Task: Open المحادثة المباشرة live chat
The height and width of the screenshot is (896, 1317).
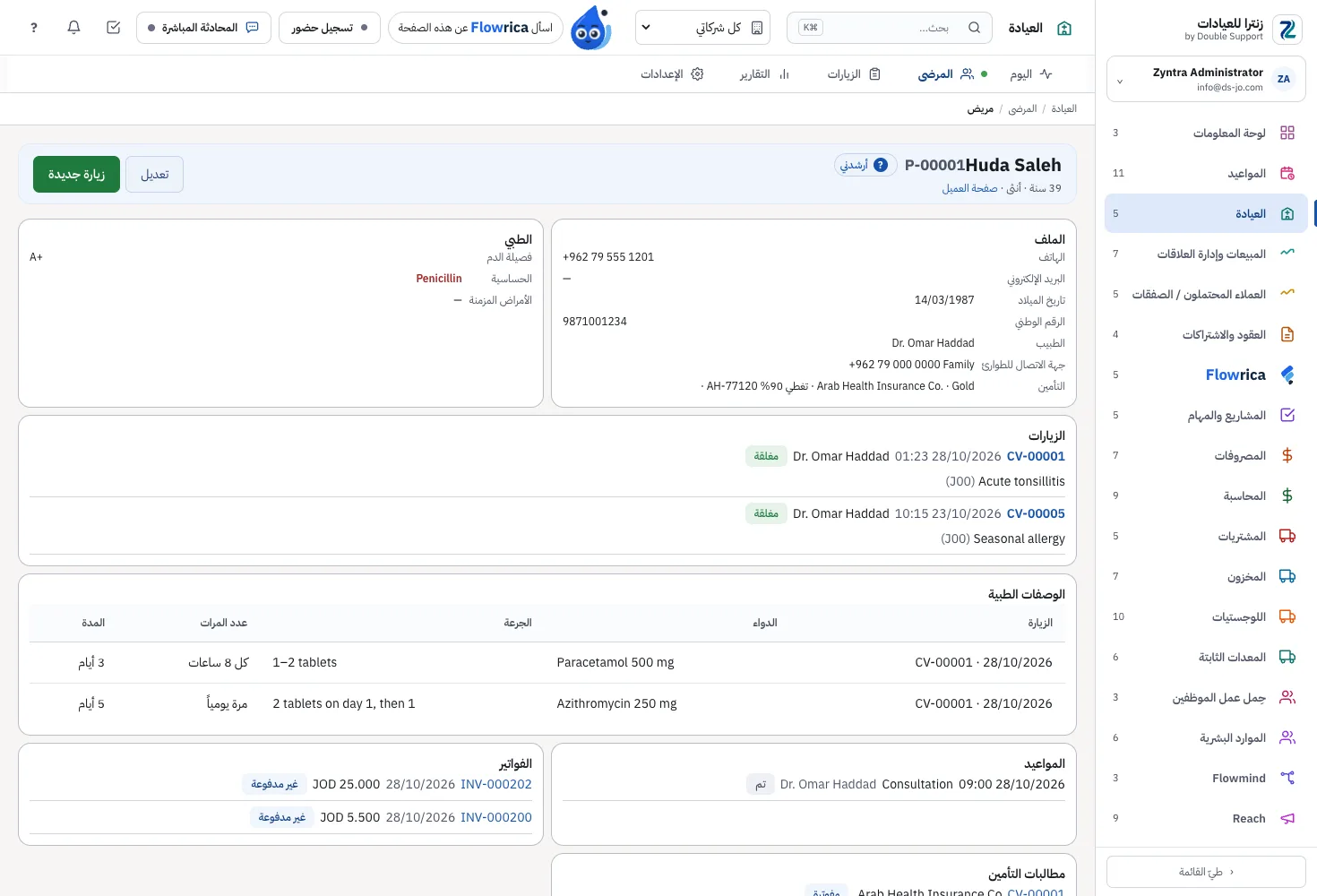Action: tap(203, 28)
